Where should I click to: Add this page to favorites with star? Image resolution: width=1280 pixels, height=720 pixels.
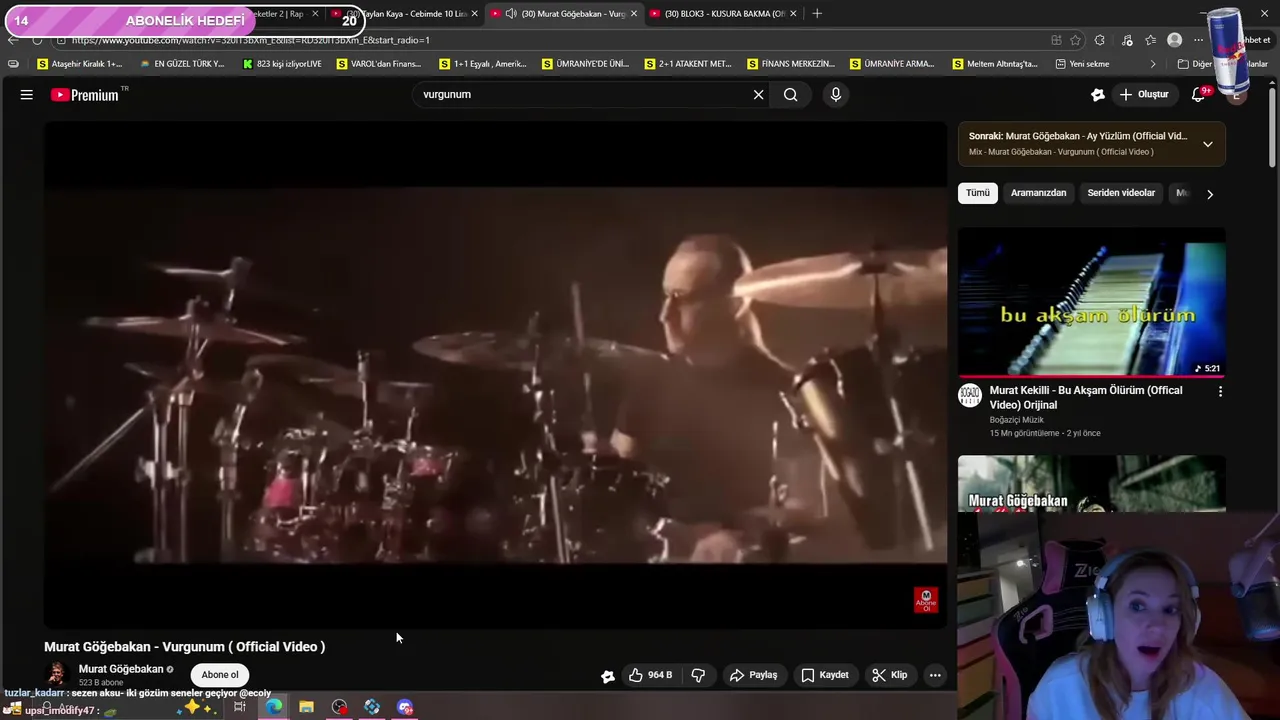coord(1075,40)
